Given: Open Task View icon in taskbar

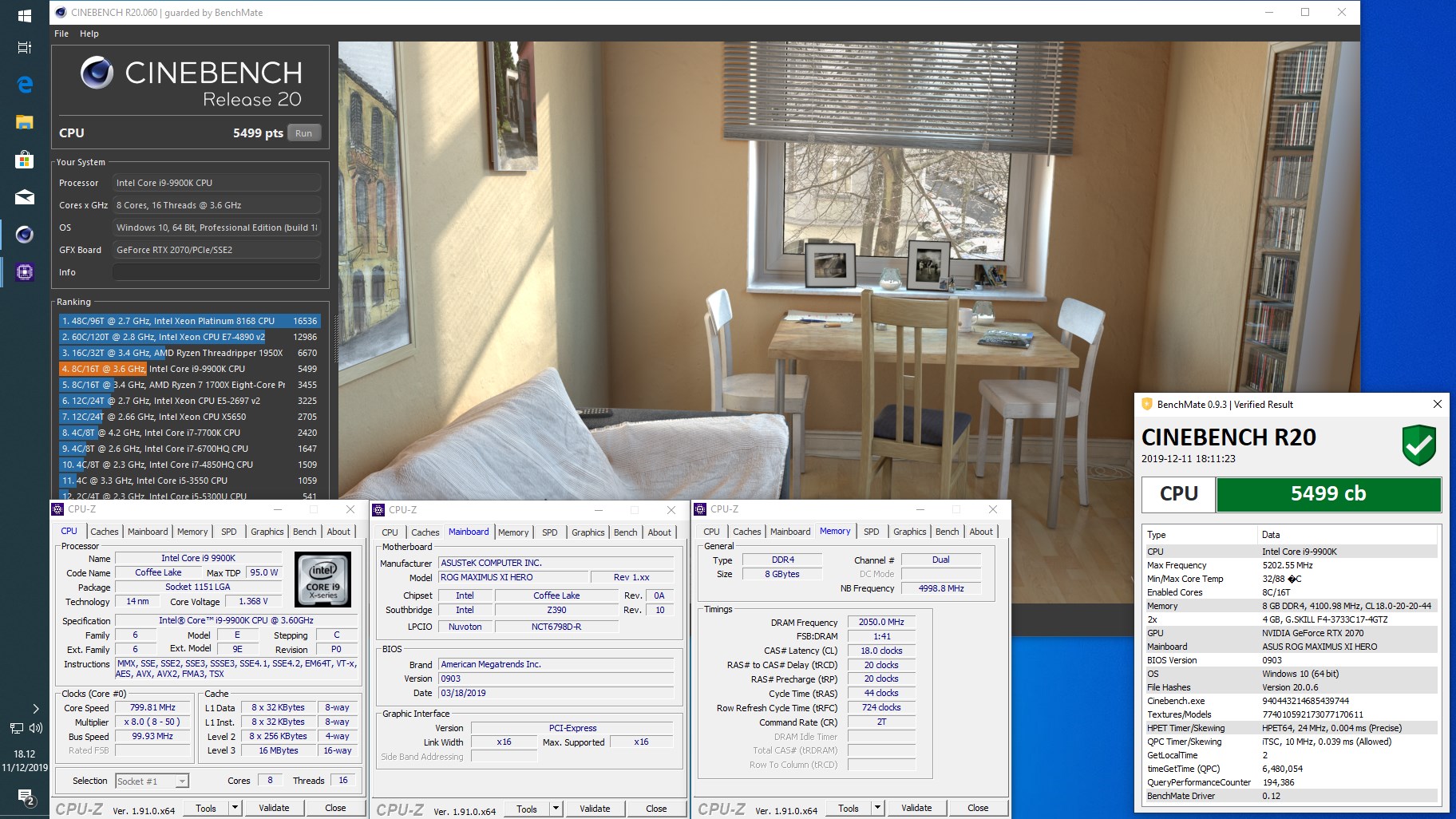Looking at the screenshot, I should (x=24, y=47).
